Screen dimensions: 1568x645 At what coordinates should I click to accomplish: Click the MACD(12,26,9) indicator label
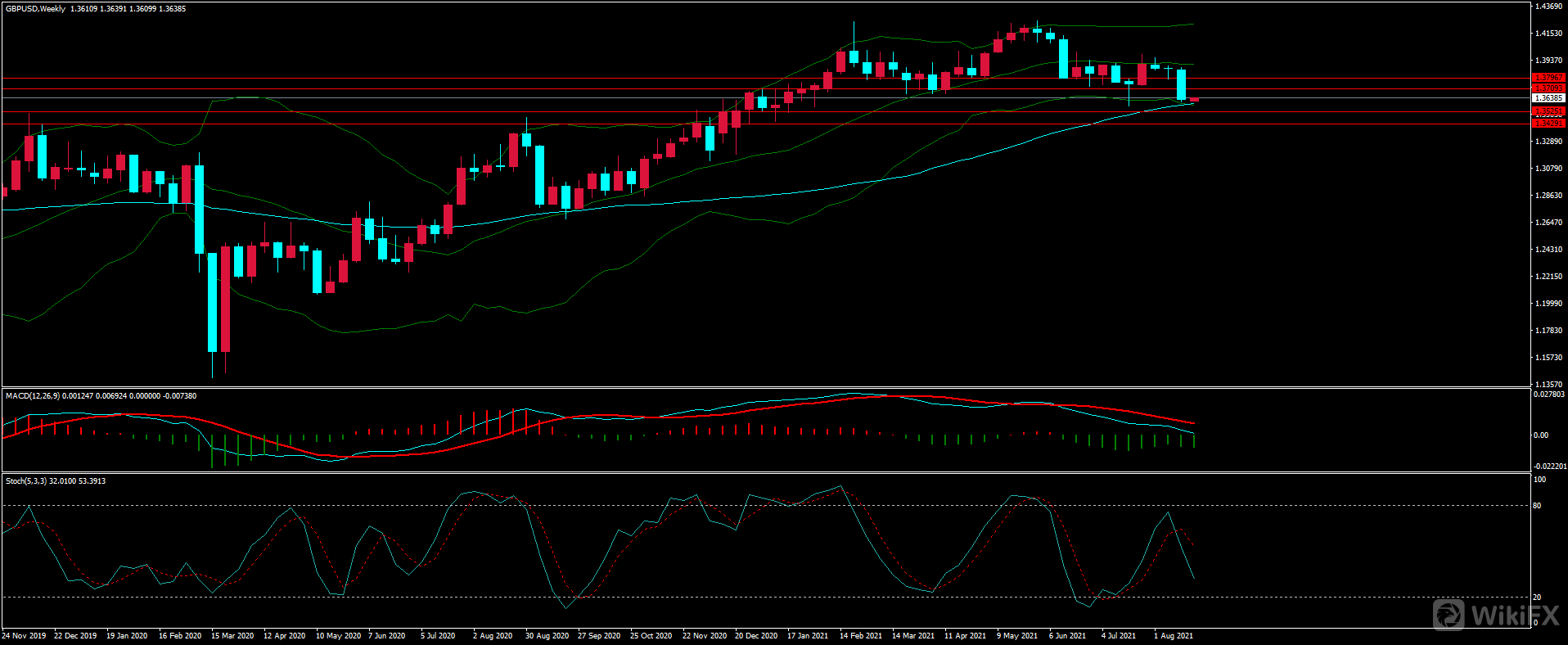pos(32,396)
